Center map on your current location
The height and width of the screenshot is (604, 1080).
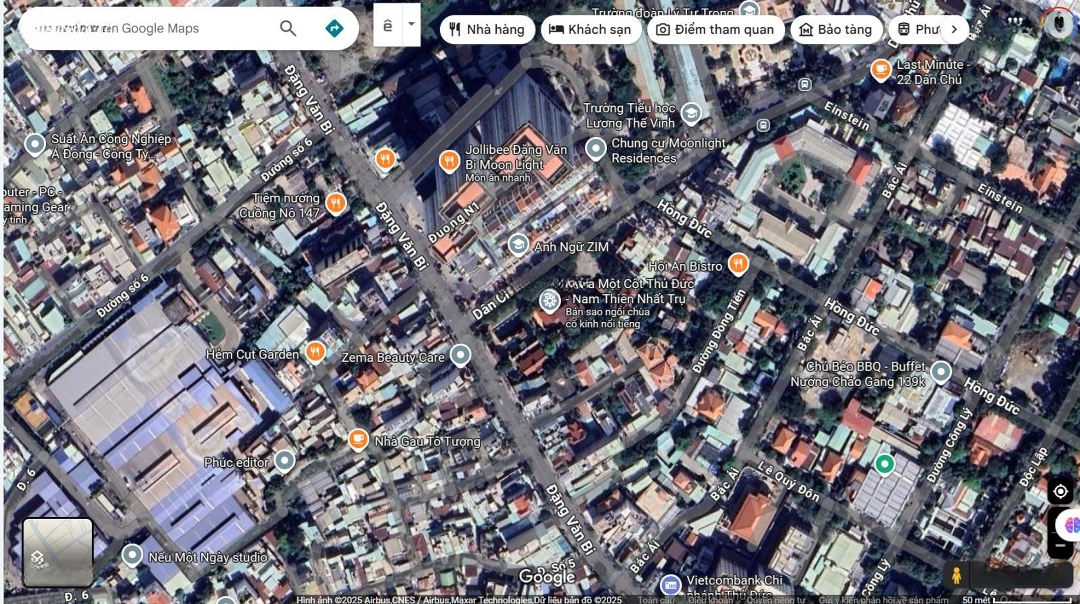point(1060,491)
